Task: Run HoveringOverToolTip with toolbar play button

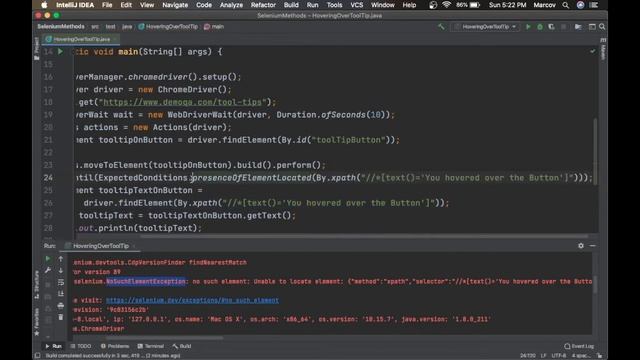Action: 528,27
